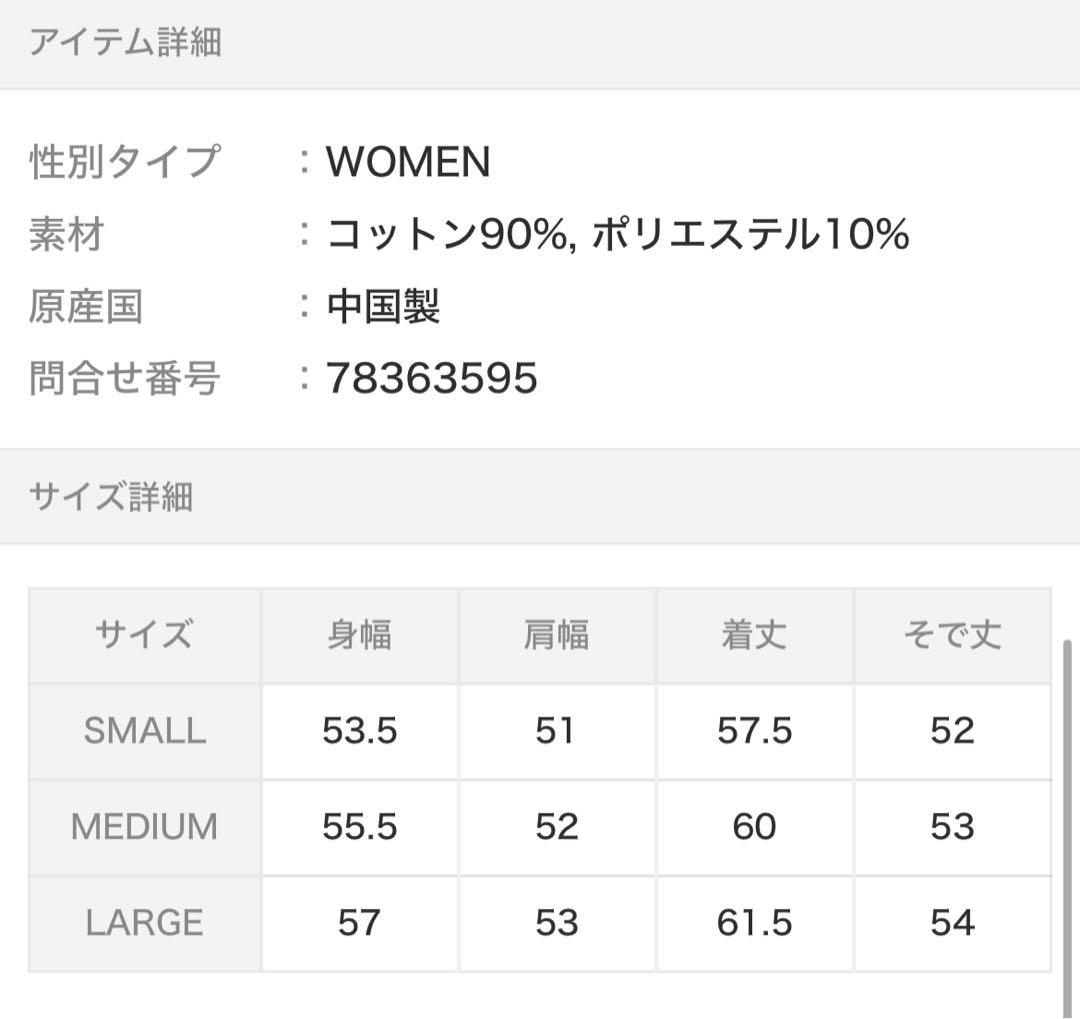Click the material text コットン90%, ポリエステル10%
The image size is (1080, 1019).
(618, 235)
